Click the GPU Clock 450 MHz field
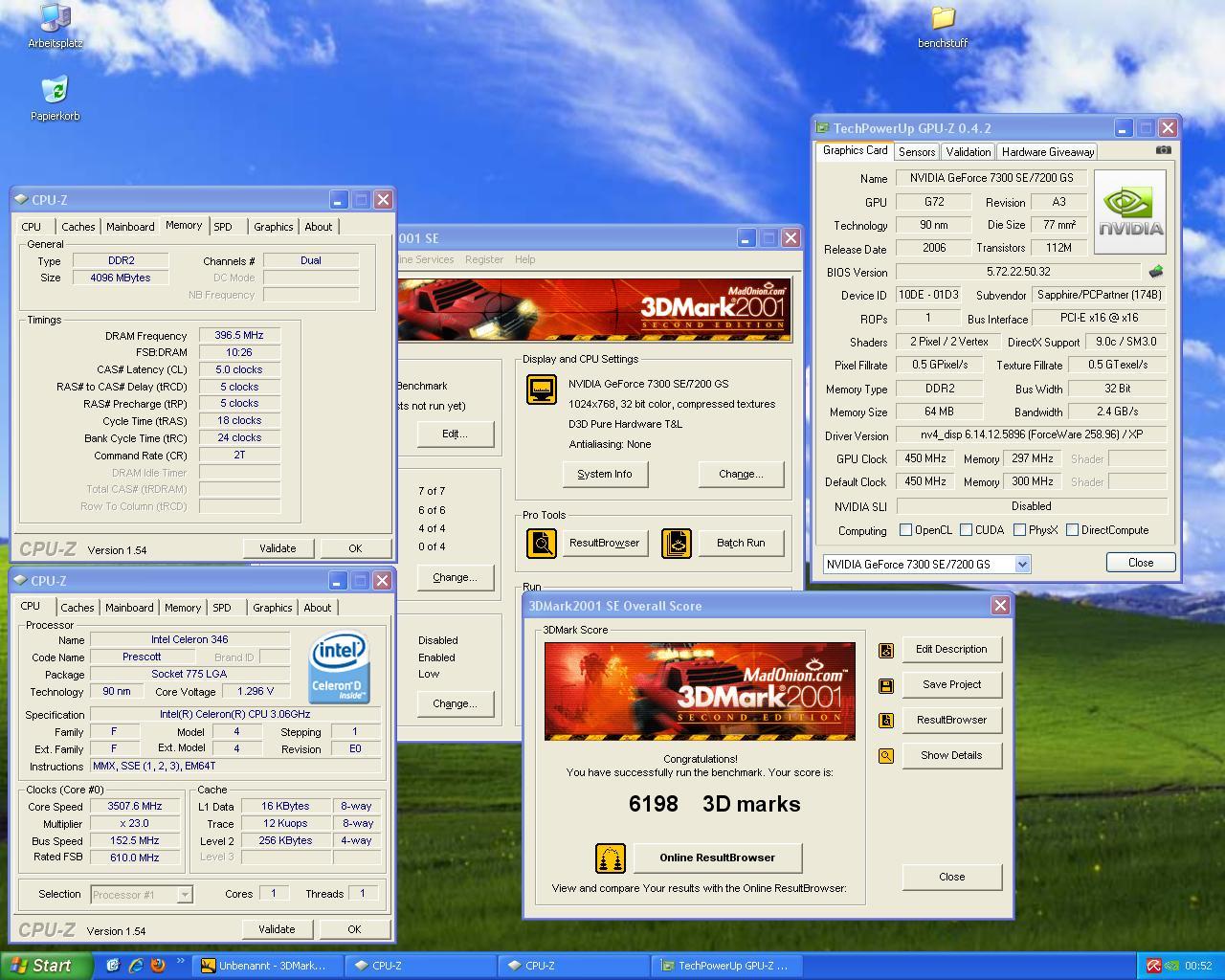Viewport: 1225px width, 980px height. point(925,459)
